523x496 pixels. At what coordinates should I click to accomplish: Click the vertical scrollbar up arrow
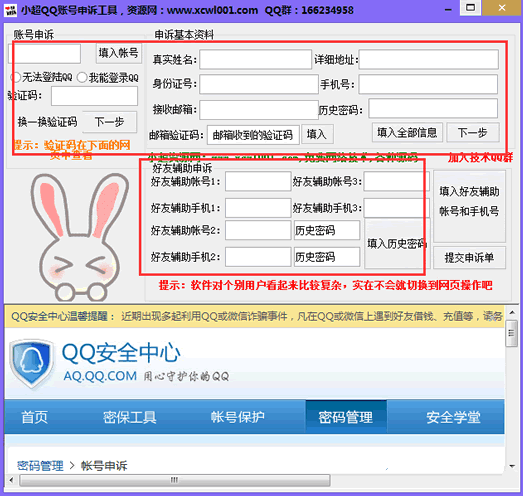512,312
